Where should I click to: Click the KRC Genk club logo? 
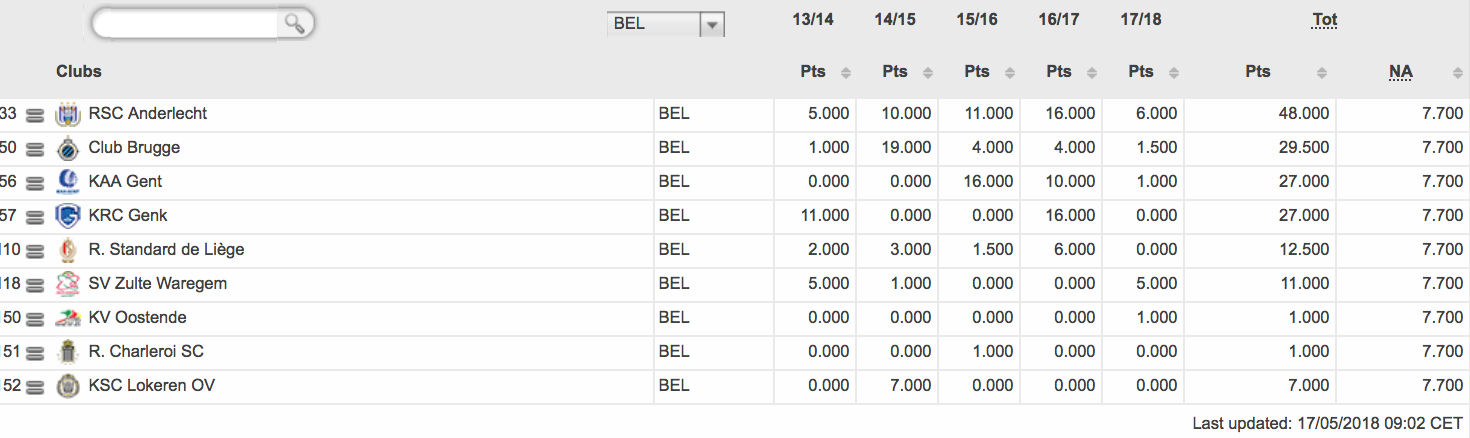(x=68, y=216)
